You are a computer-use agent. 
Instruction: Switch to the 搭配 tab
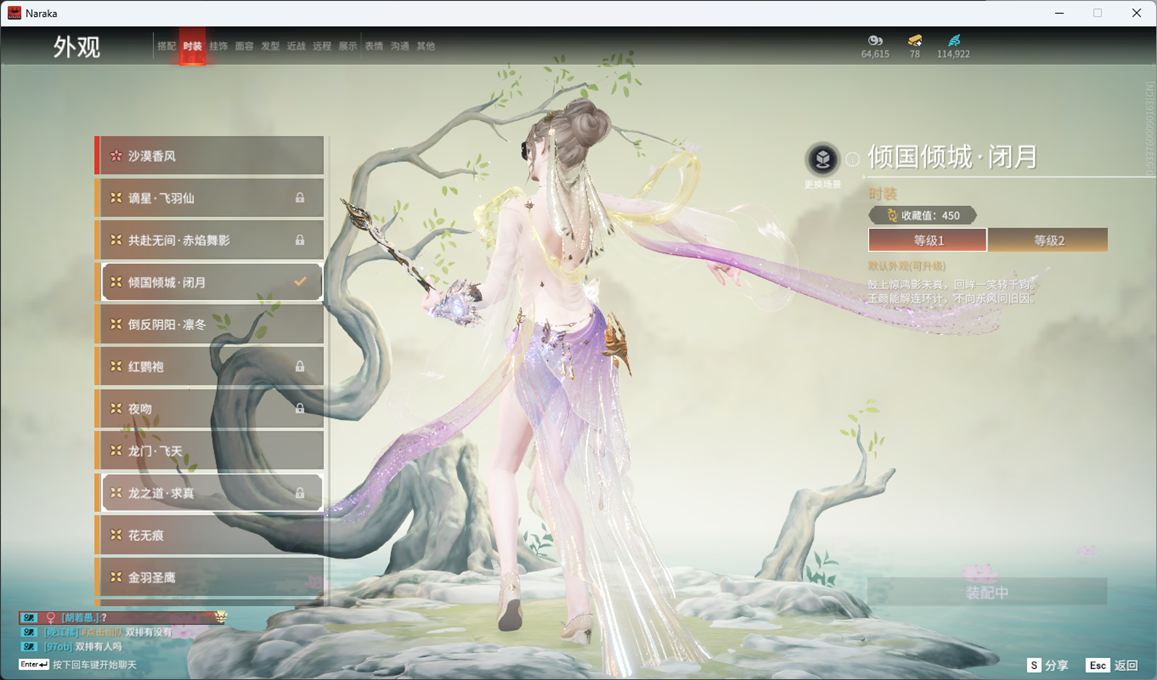[x=167, y=46]
